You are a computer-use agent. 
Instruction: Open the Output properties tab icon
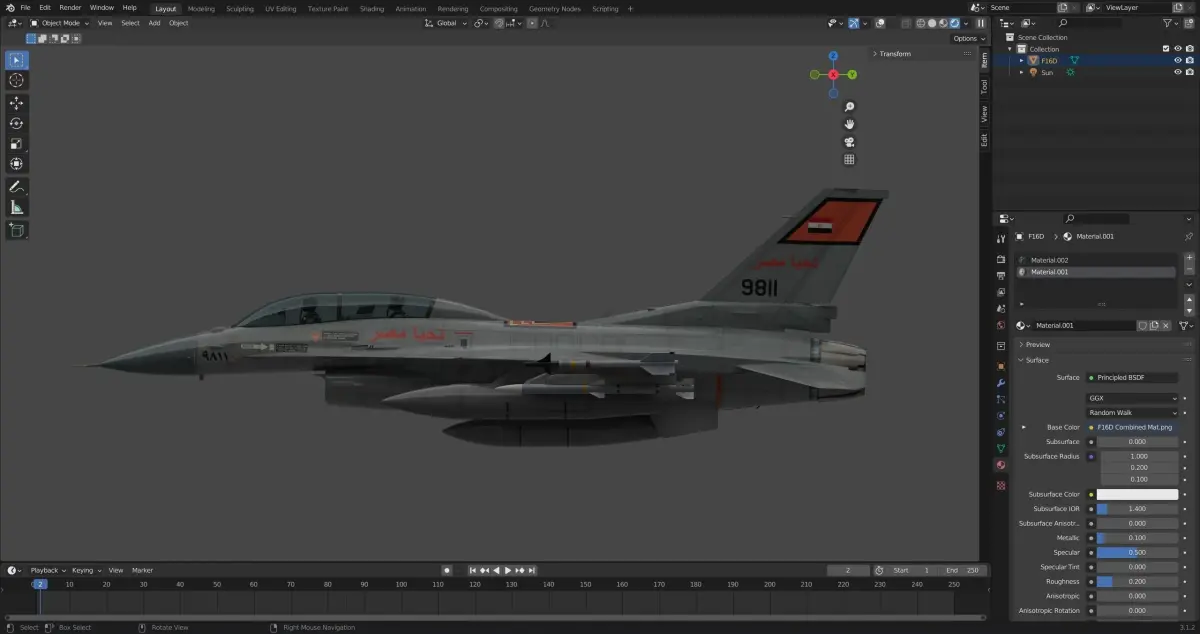[x=1001, y=276]
